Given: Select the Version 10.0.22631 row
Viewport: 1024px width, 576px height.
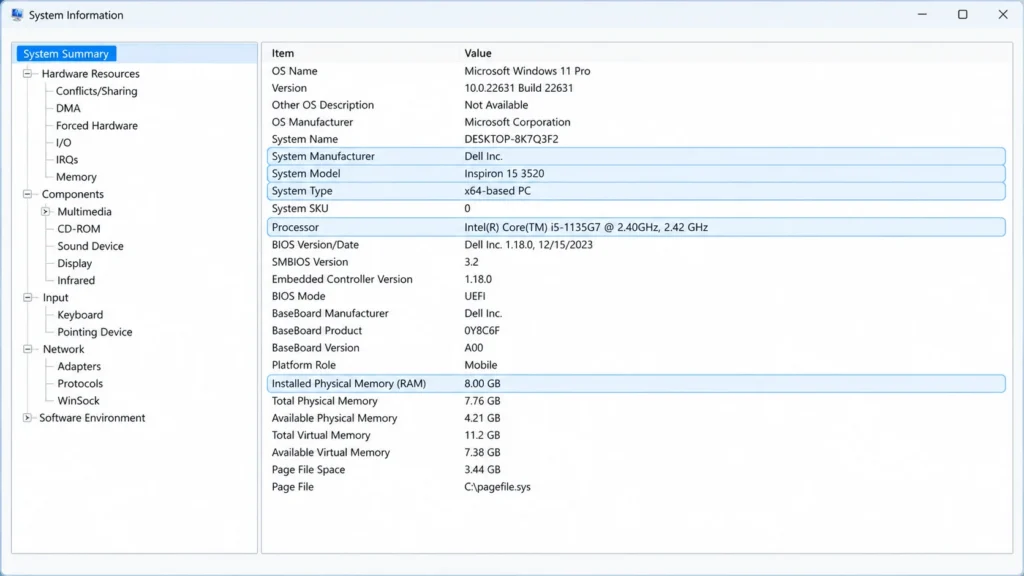Looking at the screenshot, I should [x=636, y=88].
